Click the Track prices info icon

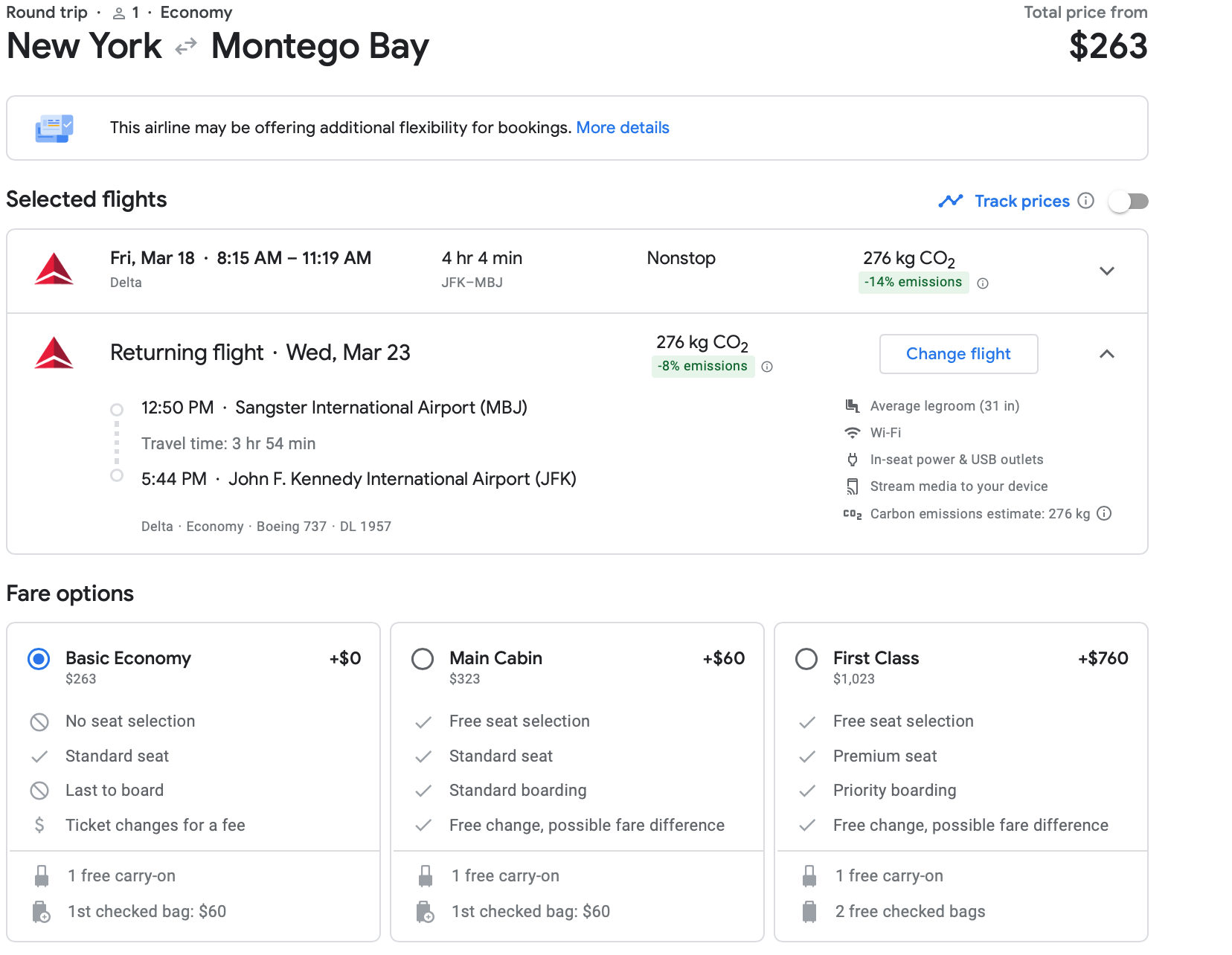click(x=1086, y=201)
